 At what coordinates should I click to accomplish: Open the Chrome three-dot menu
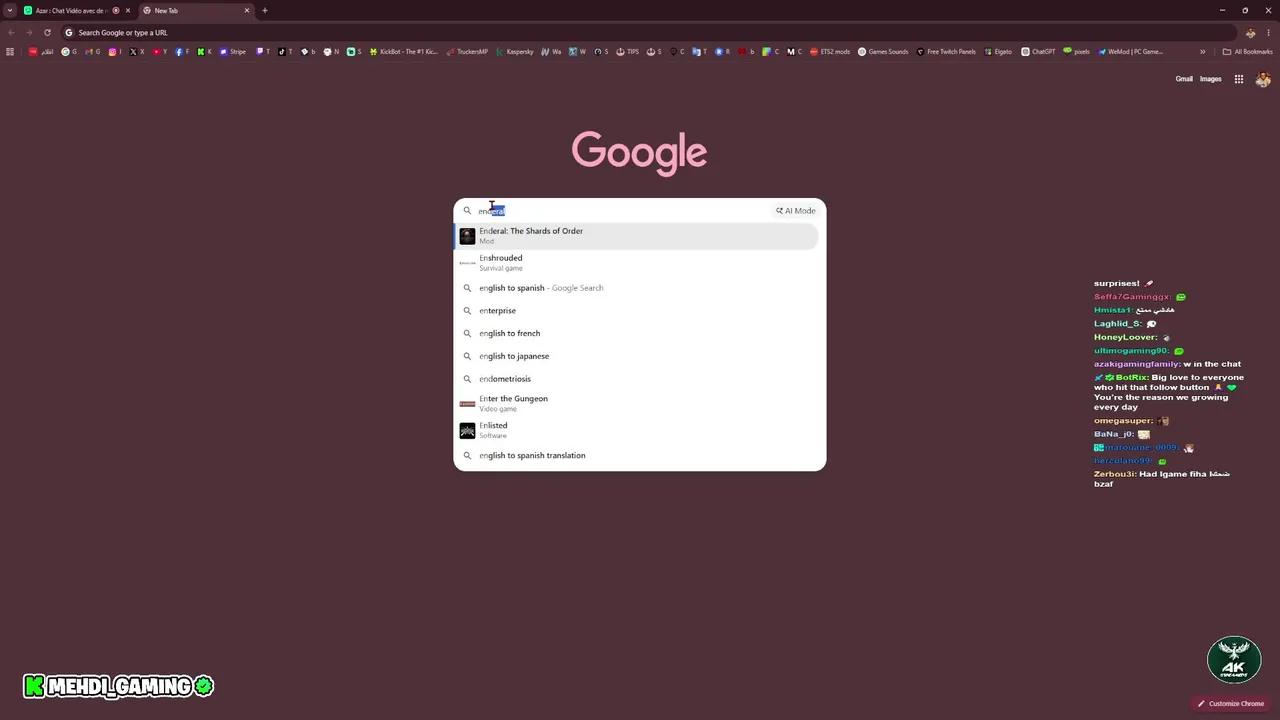[x=1268, y=32]
